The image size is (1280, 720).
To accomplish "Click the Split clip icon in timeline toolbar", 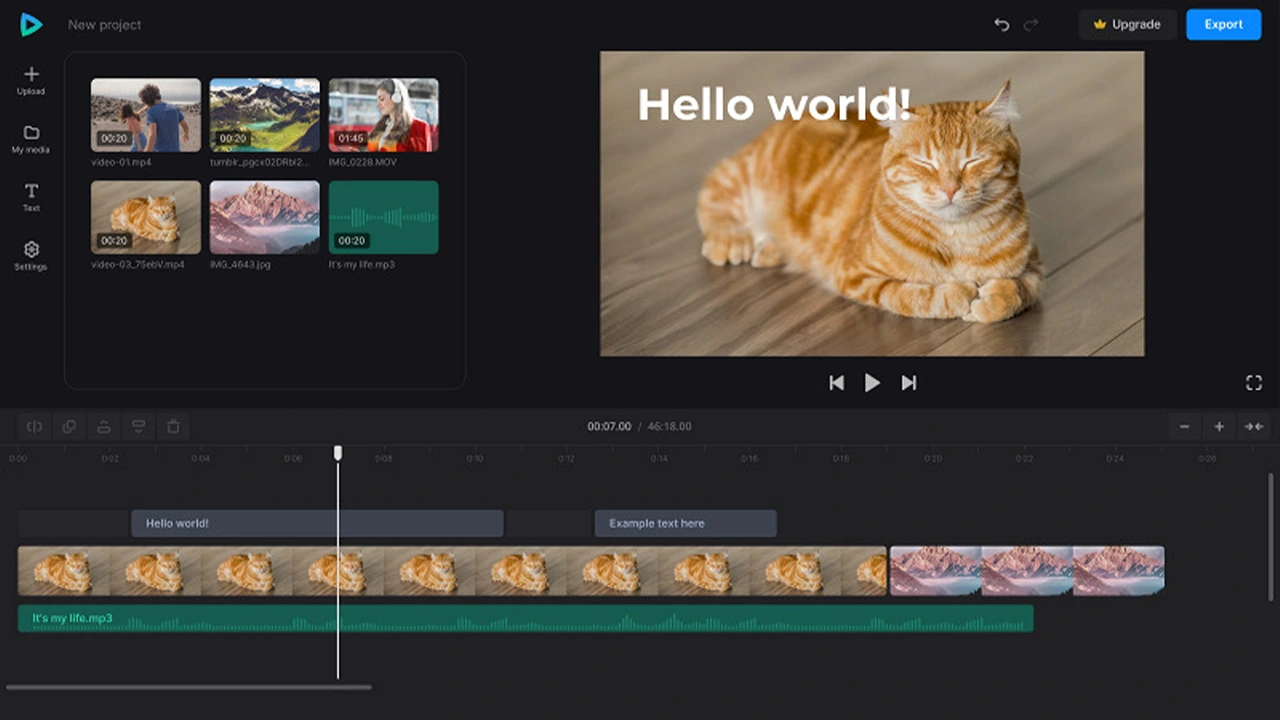I will [x=34, y=427].
